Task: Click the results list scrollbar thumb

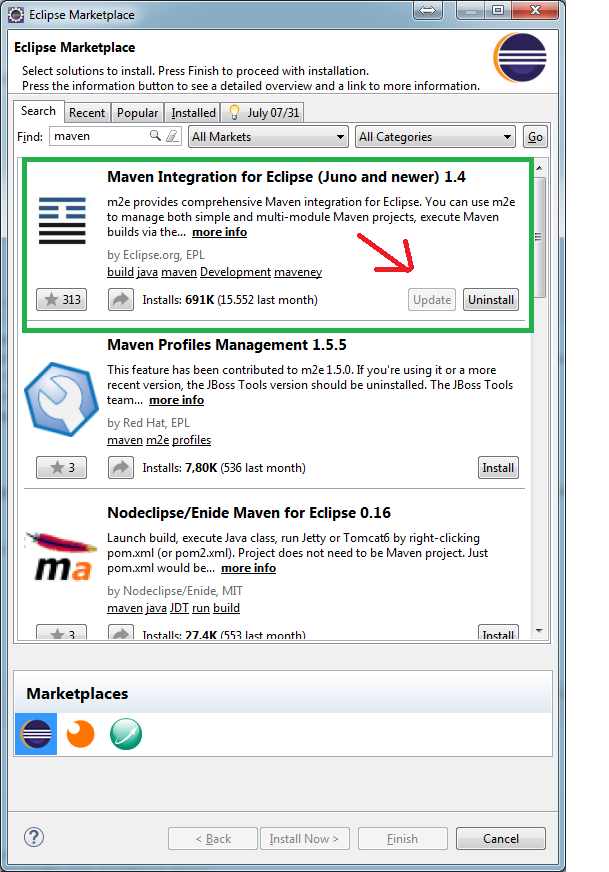Action: point(538,237)
